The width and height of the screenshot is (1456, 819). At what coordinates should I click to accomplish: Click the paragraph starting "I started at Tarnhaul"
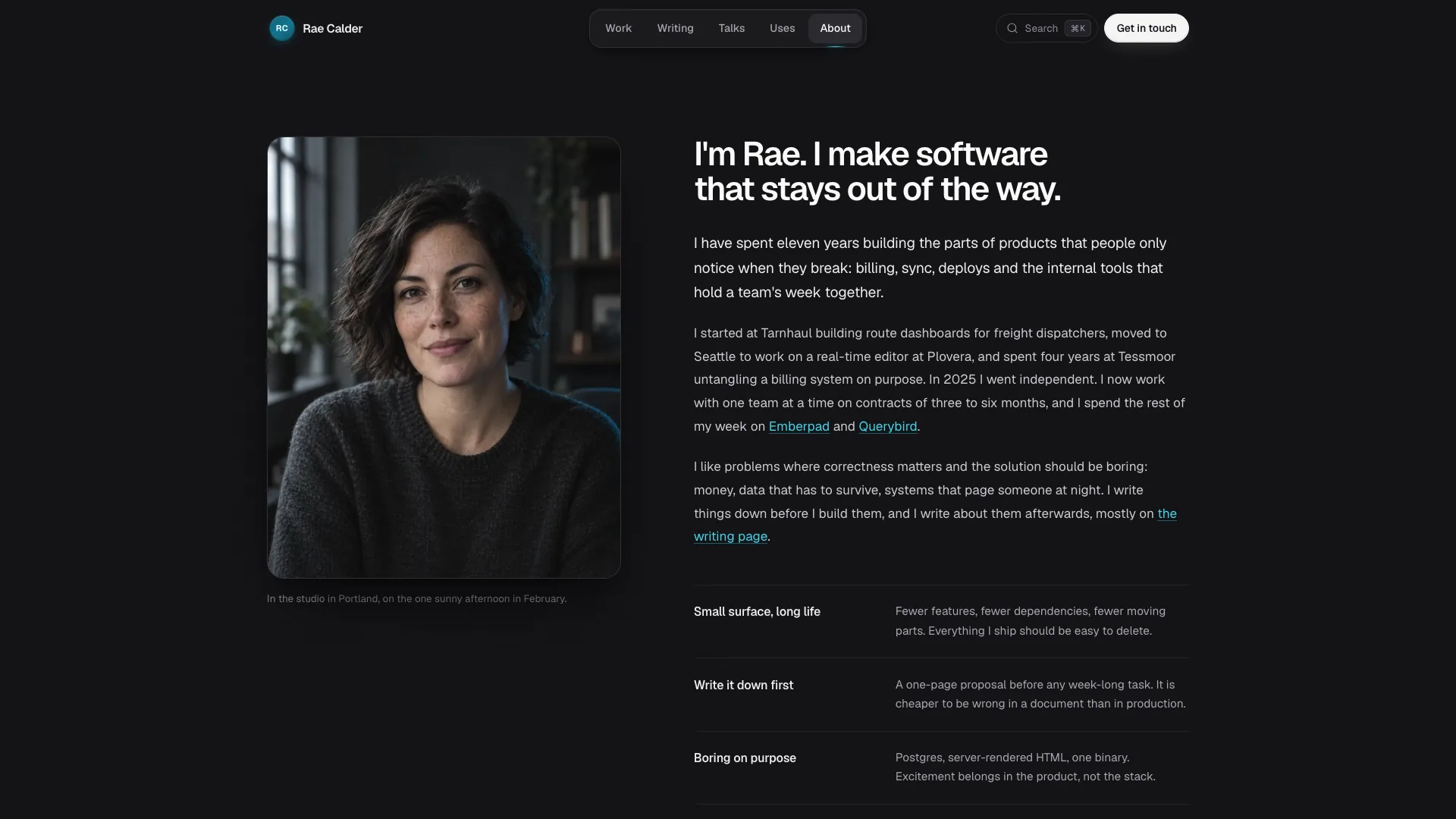(940, 379)
